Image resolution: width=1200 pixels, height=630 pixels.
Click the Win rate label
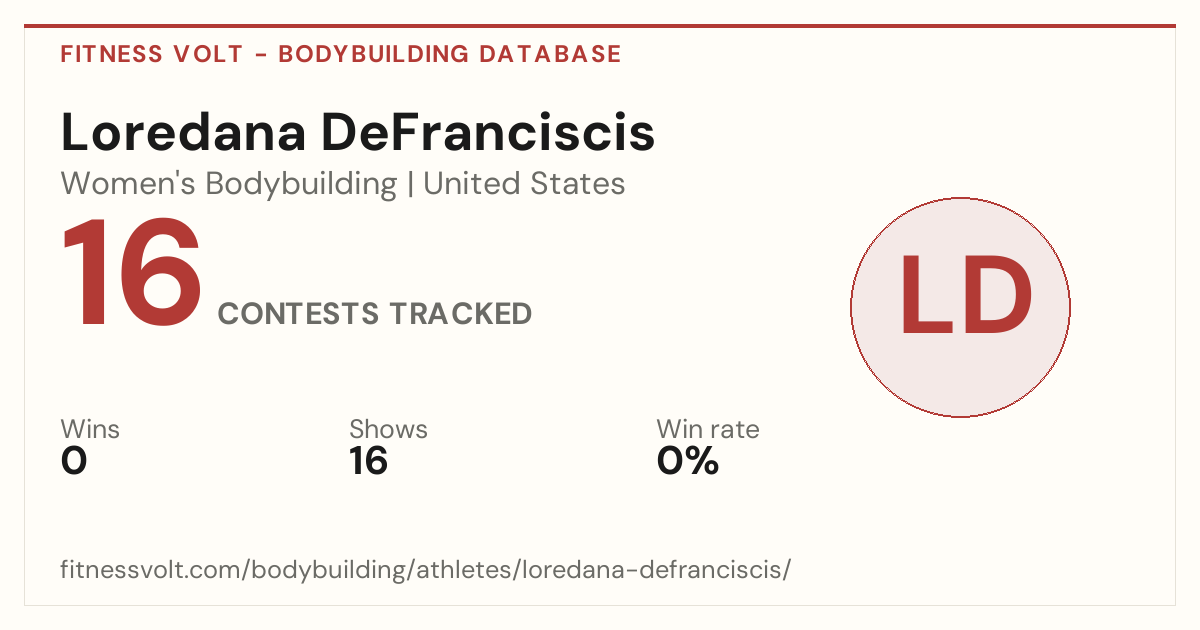(708, 430)
